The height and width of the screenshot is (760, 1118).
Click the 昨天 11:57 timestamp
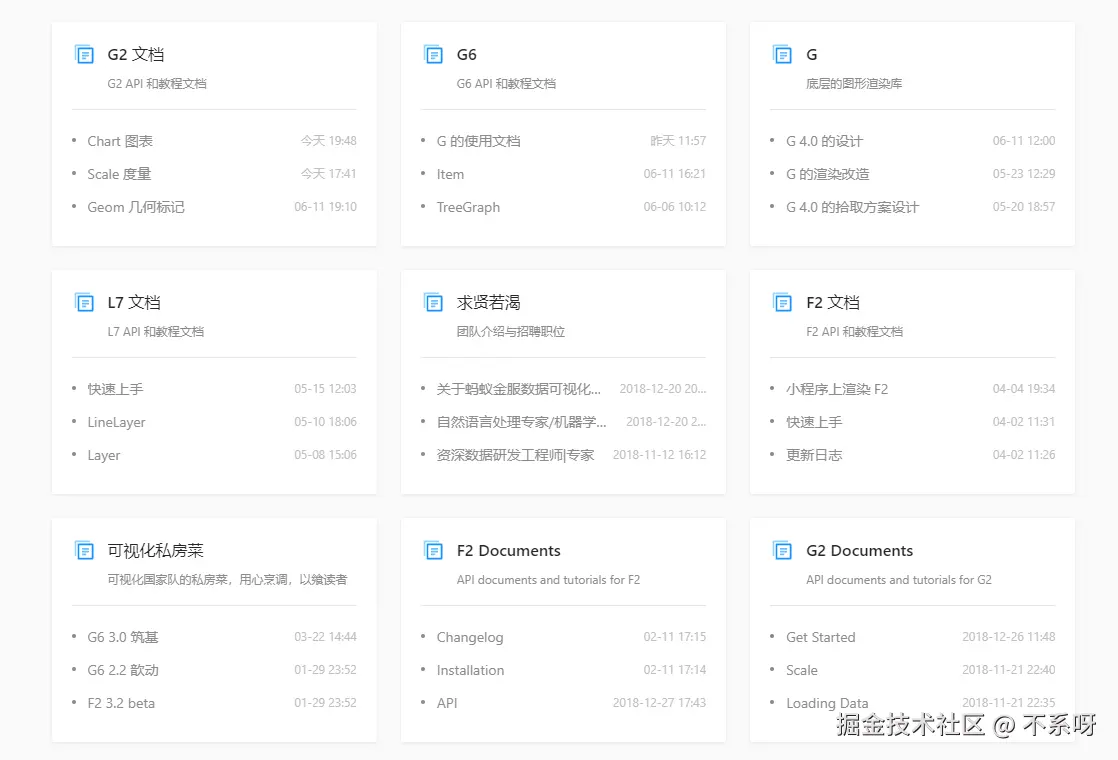point(678,140)
